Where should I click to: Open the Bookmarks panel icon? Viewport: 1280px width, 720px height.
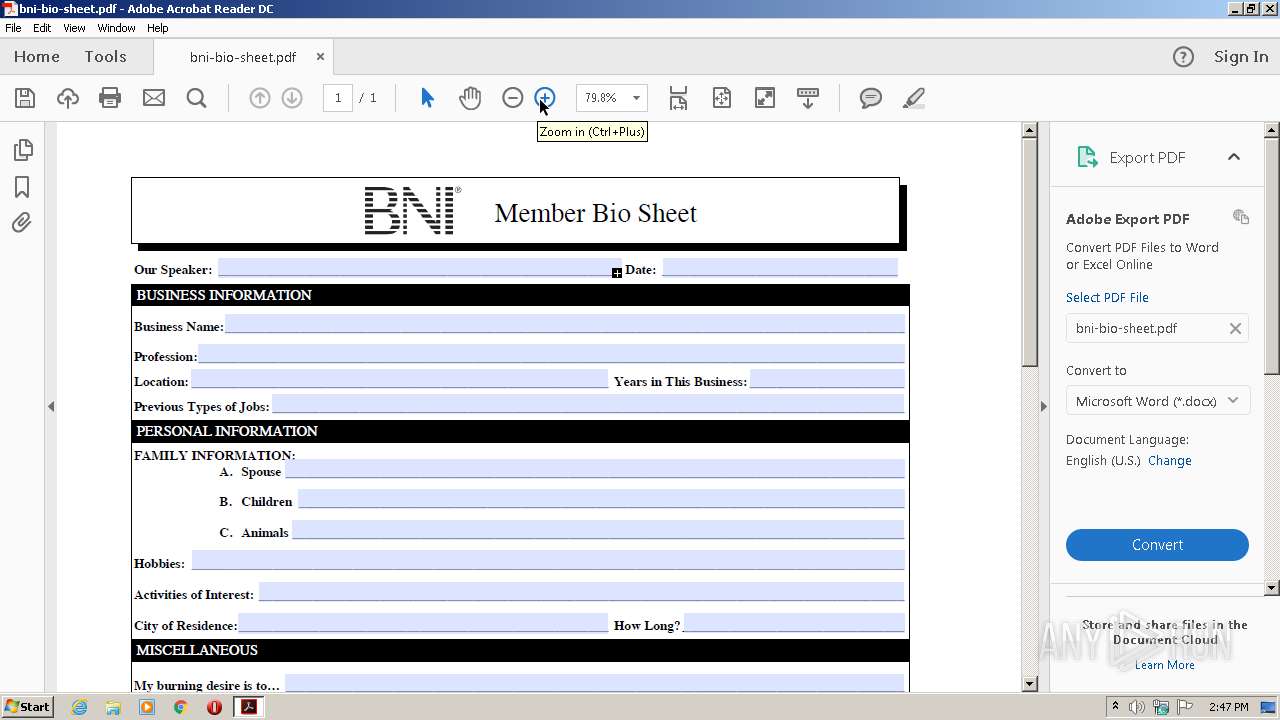click(22, 187)
